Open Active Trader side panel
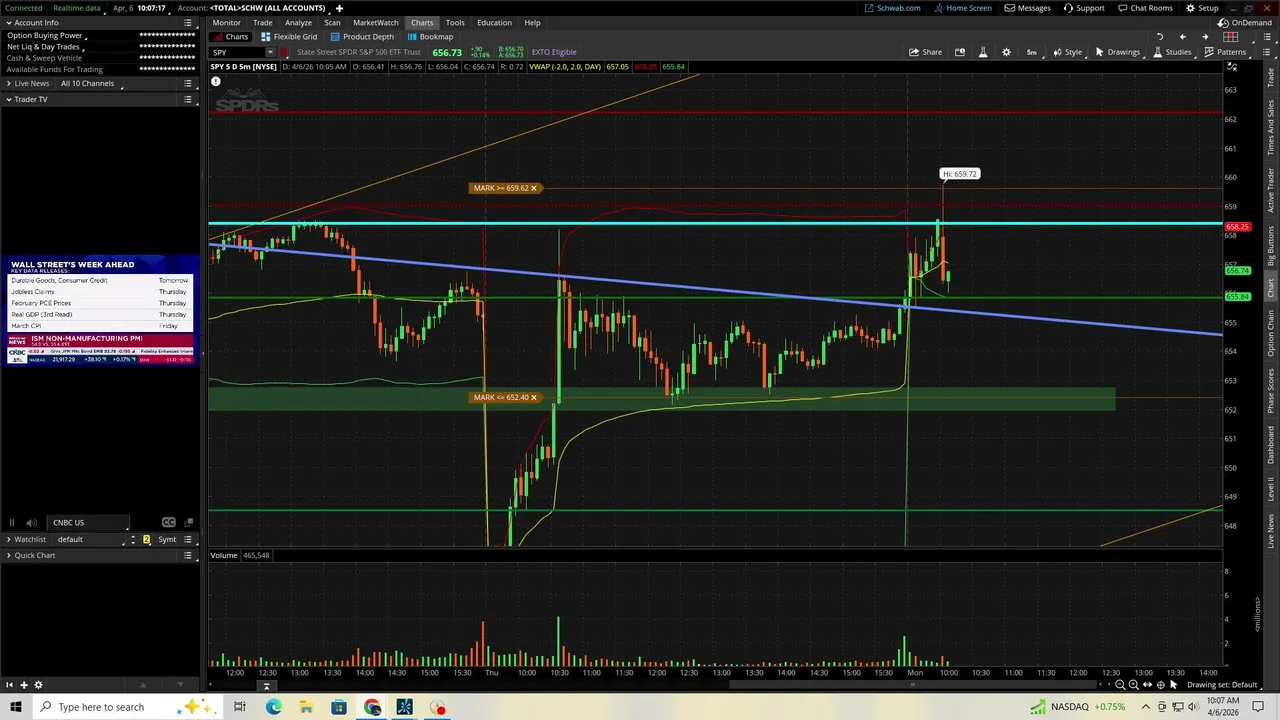Image resolution: width=1280 pixels, height=720 pixels. [1271, 190]
